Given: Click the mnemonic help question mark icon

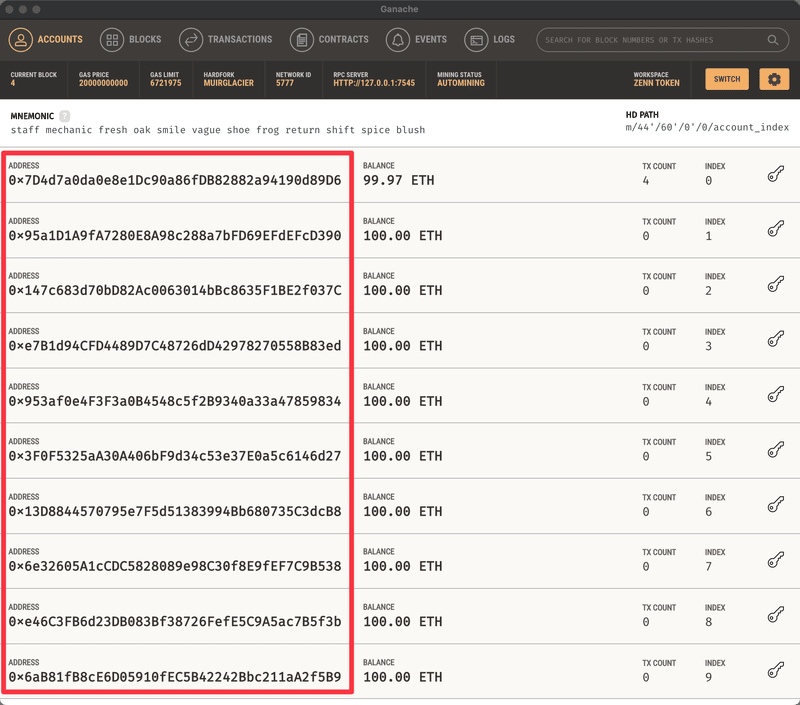Looking at the screenshot, I should click(x=64, y=116).
